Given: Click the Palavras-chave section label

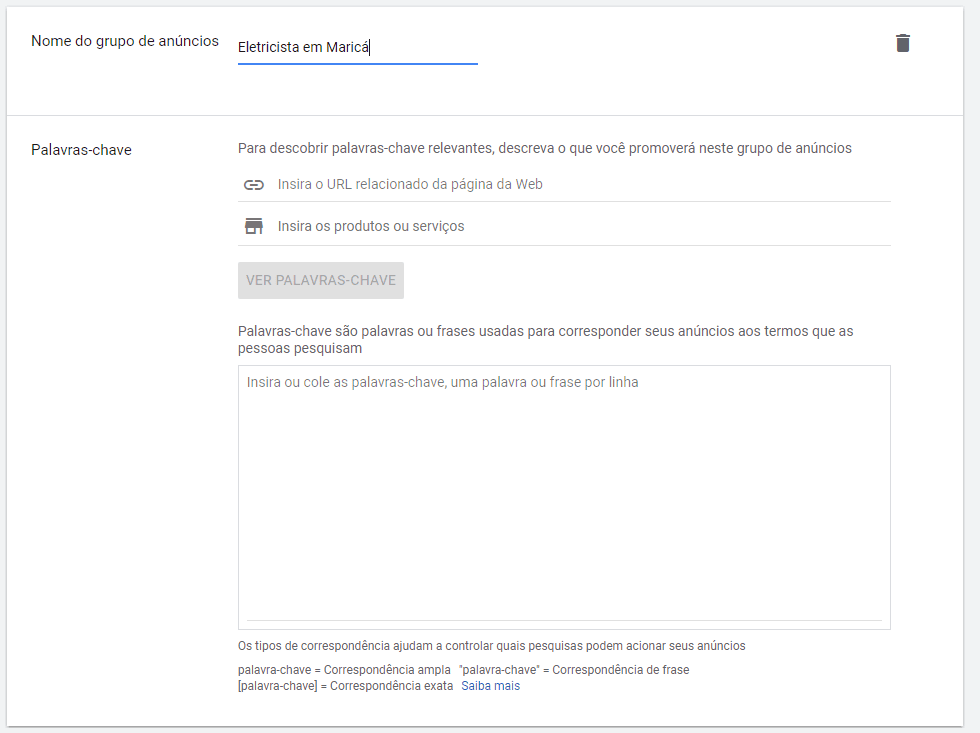Looking at the screenshot, I should [x=81, y=150].
